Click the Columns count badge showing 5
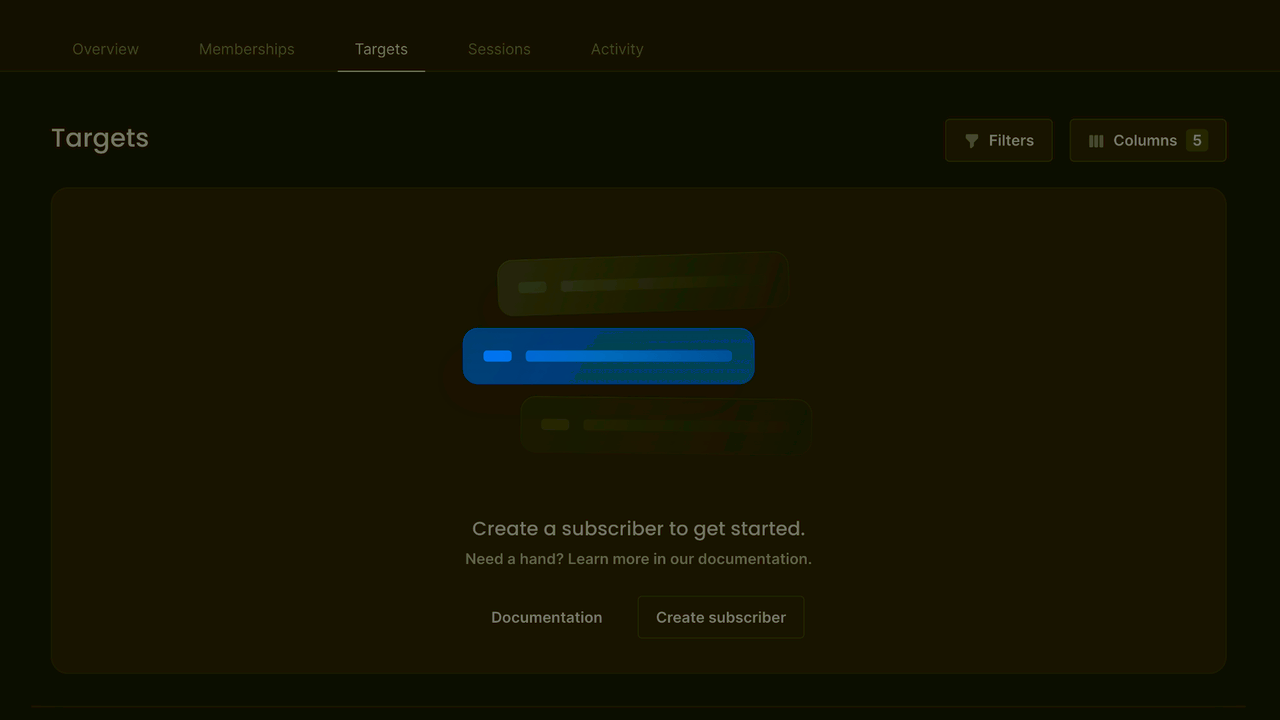This screenshot has height=720, width=1280. click(1196, 141)
